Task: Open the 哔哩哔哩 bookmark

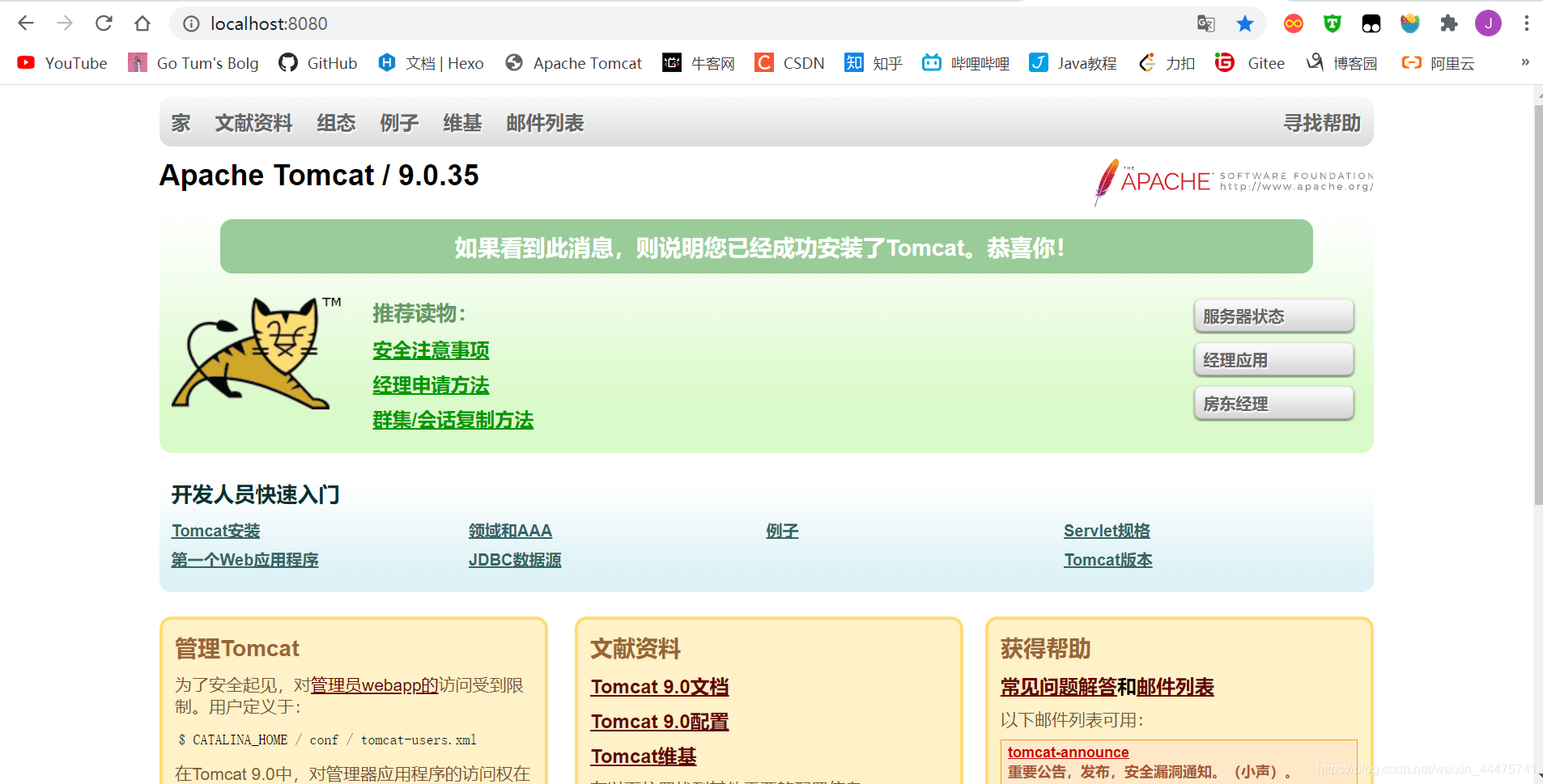Action: pyautogui.click(x=966, y=63)
